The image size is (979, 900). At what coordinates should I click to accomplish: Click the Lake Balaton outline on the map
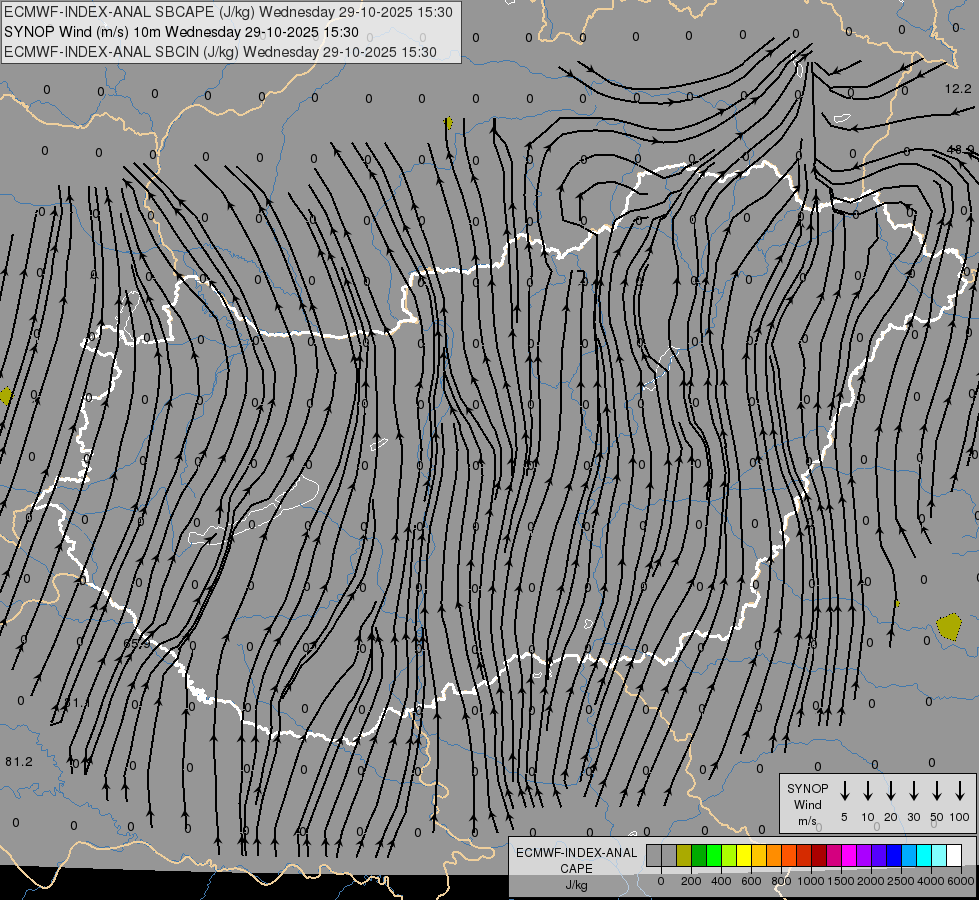253,511
